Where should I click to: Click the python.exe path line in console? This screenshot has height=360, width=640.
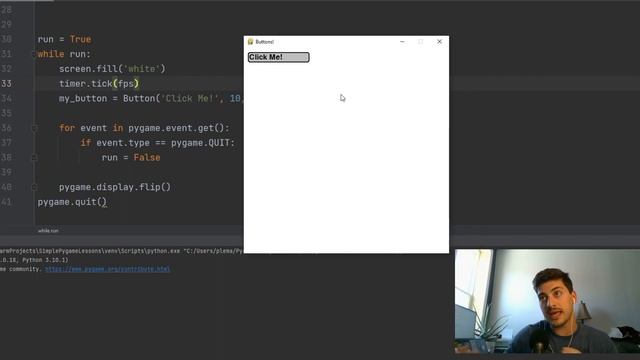[122, 251]
